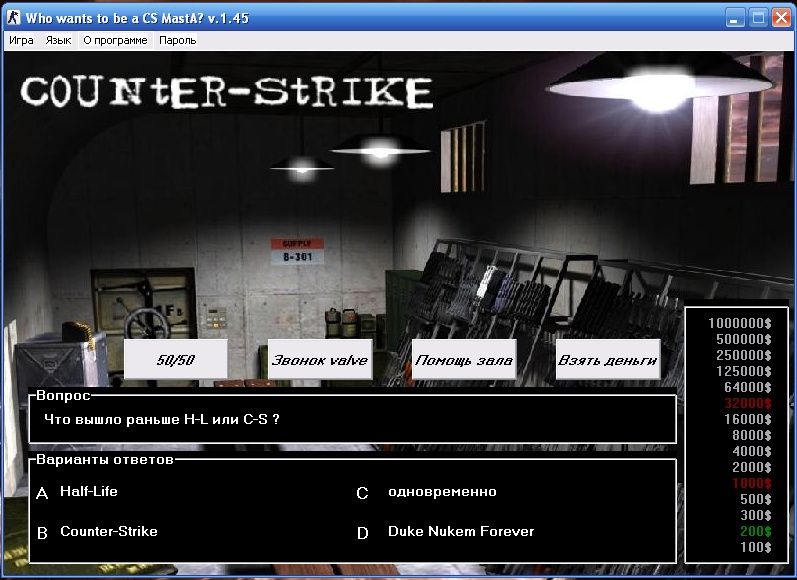797x580 pixels.
Task: Use the Звонок valve lifeline
Action: (x=319, y=360)
